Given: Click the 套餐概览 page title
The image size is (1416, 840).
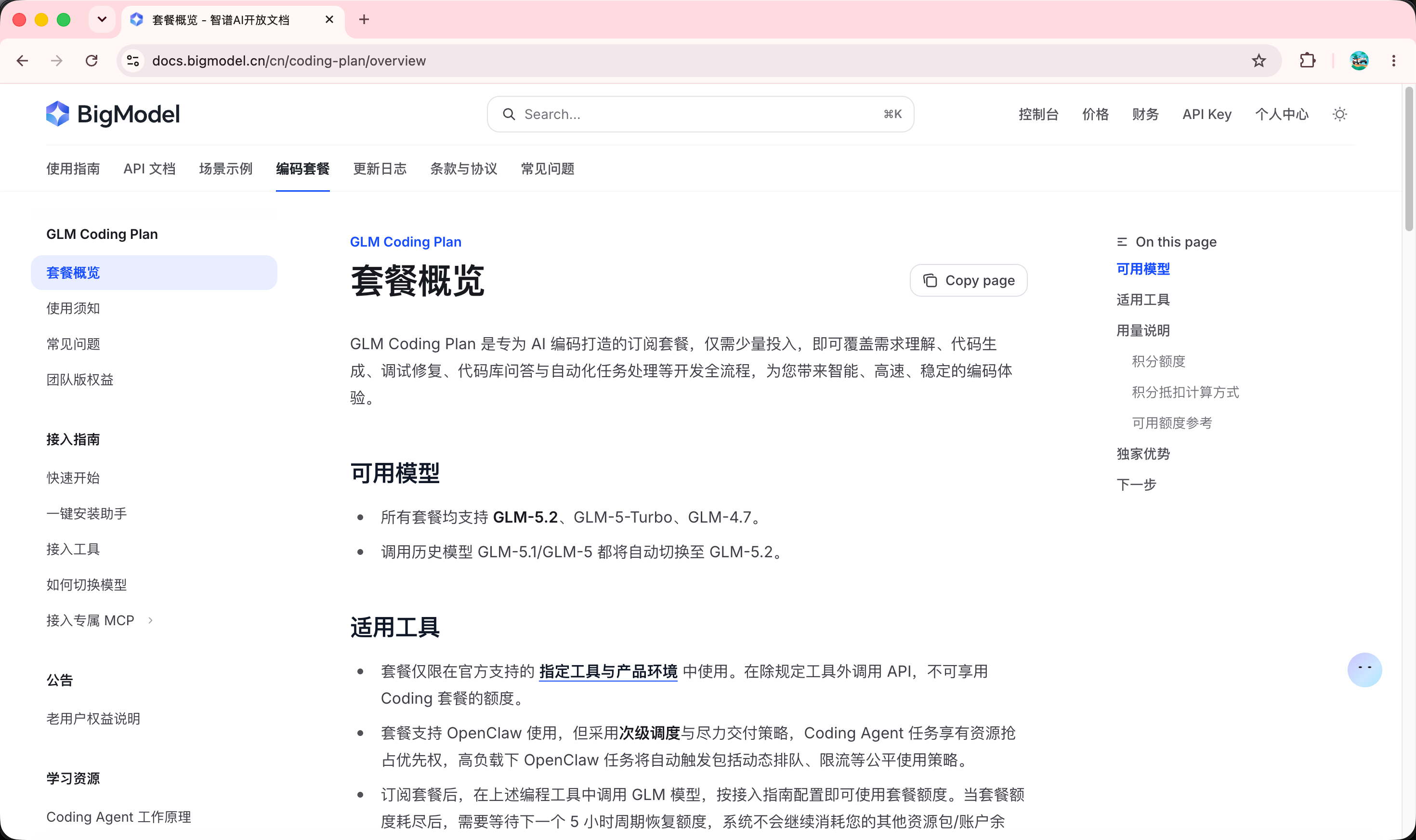Looking at the screenshot, I should (417, 281).
